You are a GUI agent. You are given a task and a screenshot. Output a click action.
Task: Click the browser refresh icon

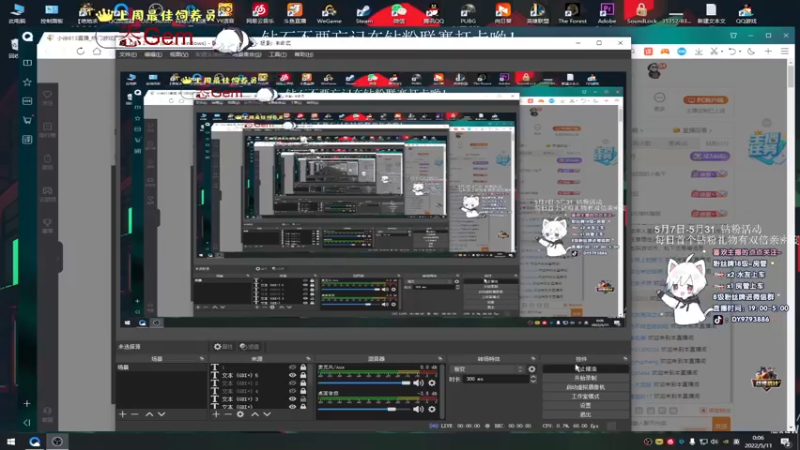point(80,51)
